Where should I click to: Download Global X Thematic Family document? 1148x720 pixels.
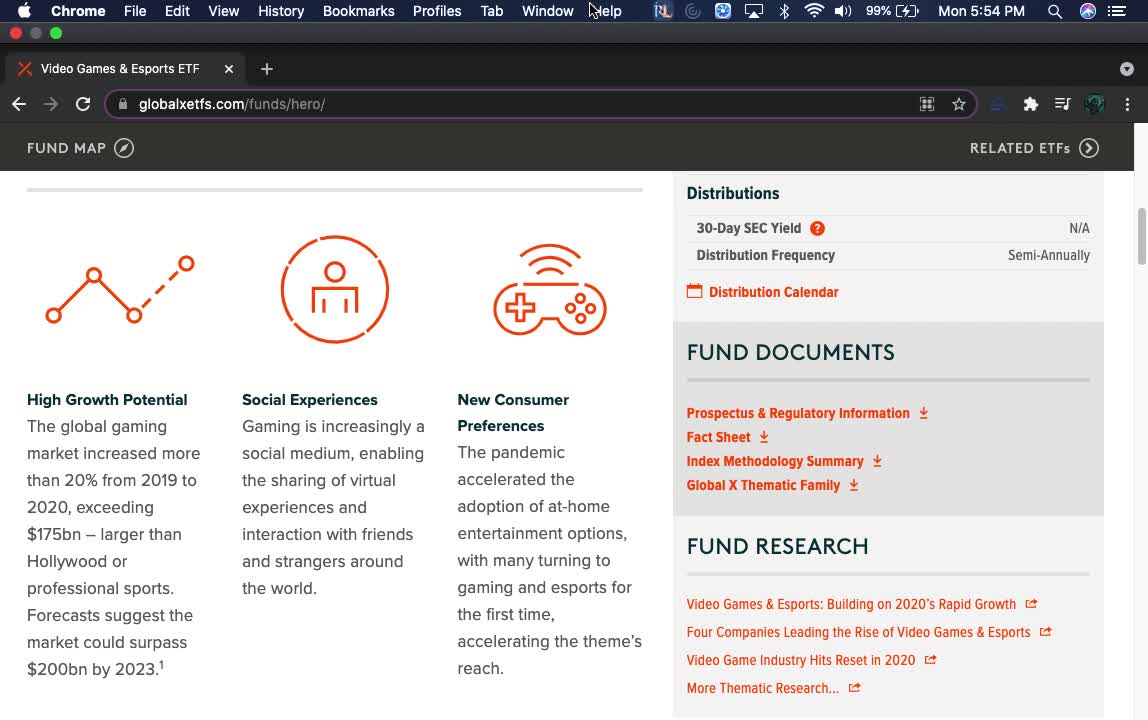tap(772, 486)
